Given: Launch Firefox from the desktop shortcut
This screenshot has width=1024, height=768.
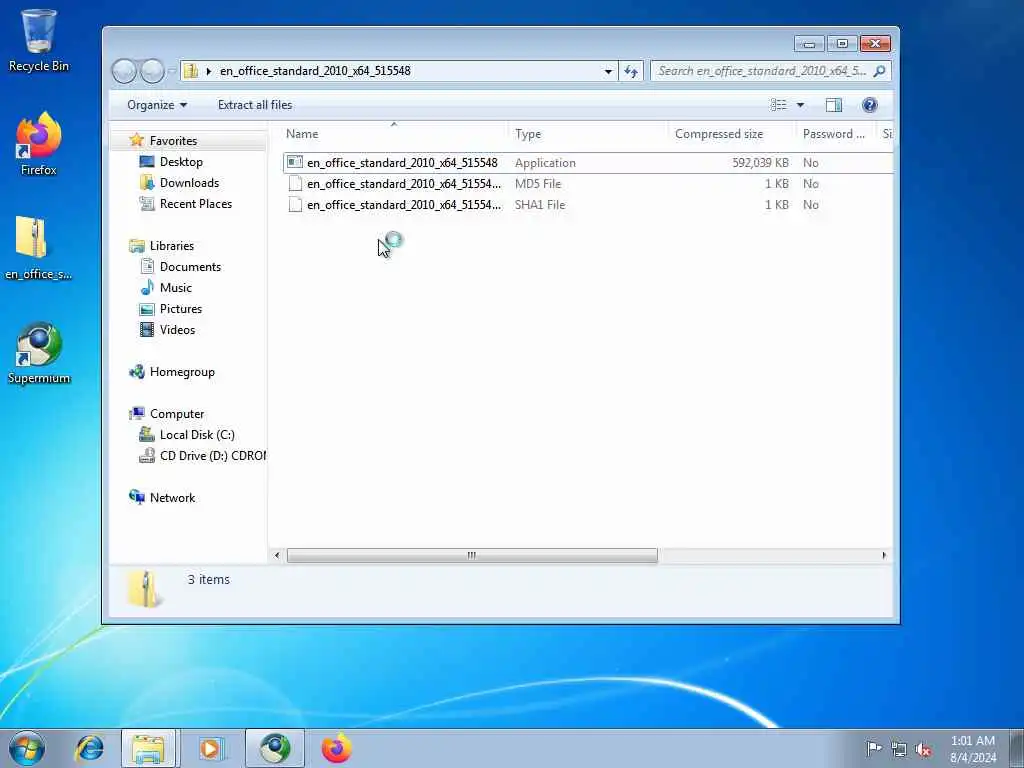Looking at the screenshot, I should tap(39, 144).
